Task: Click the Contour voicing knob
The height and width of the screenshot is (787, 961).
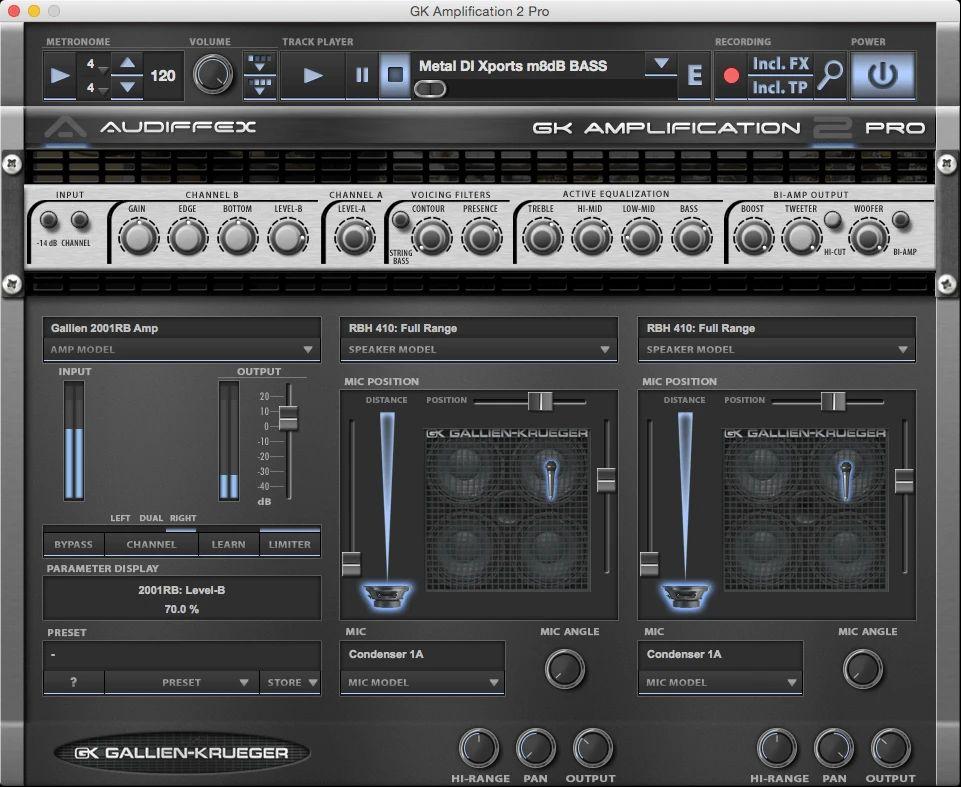Action: 431,237
